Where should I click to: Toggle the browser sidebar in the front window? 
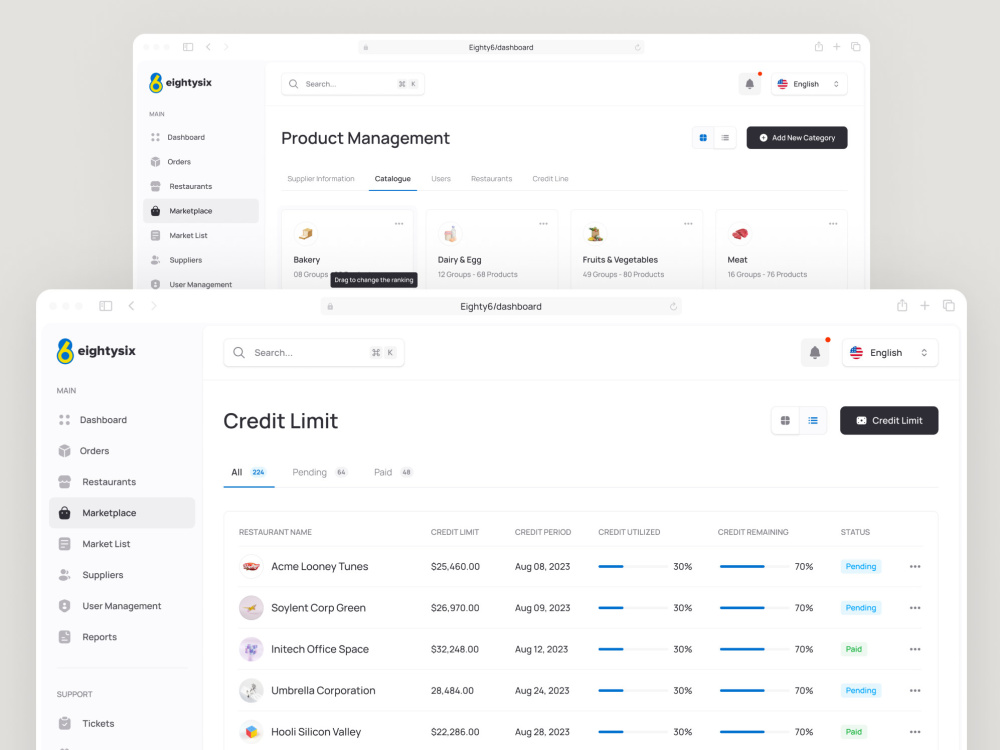pyautogui.click(x=106, y=306)
